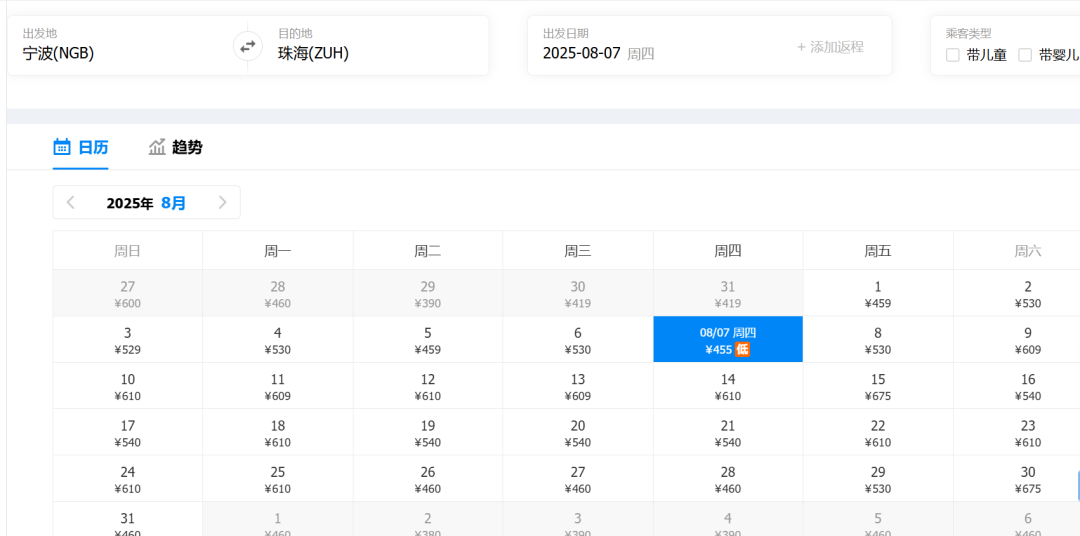The width and height of the screenshot is (1080, 536).
Task: Select August 25 priced ¥610
Action: click(278, 479)
